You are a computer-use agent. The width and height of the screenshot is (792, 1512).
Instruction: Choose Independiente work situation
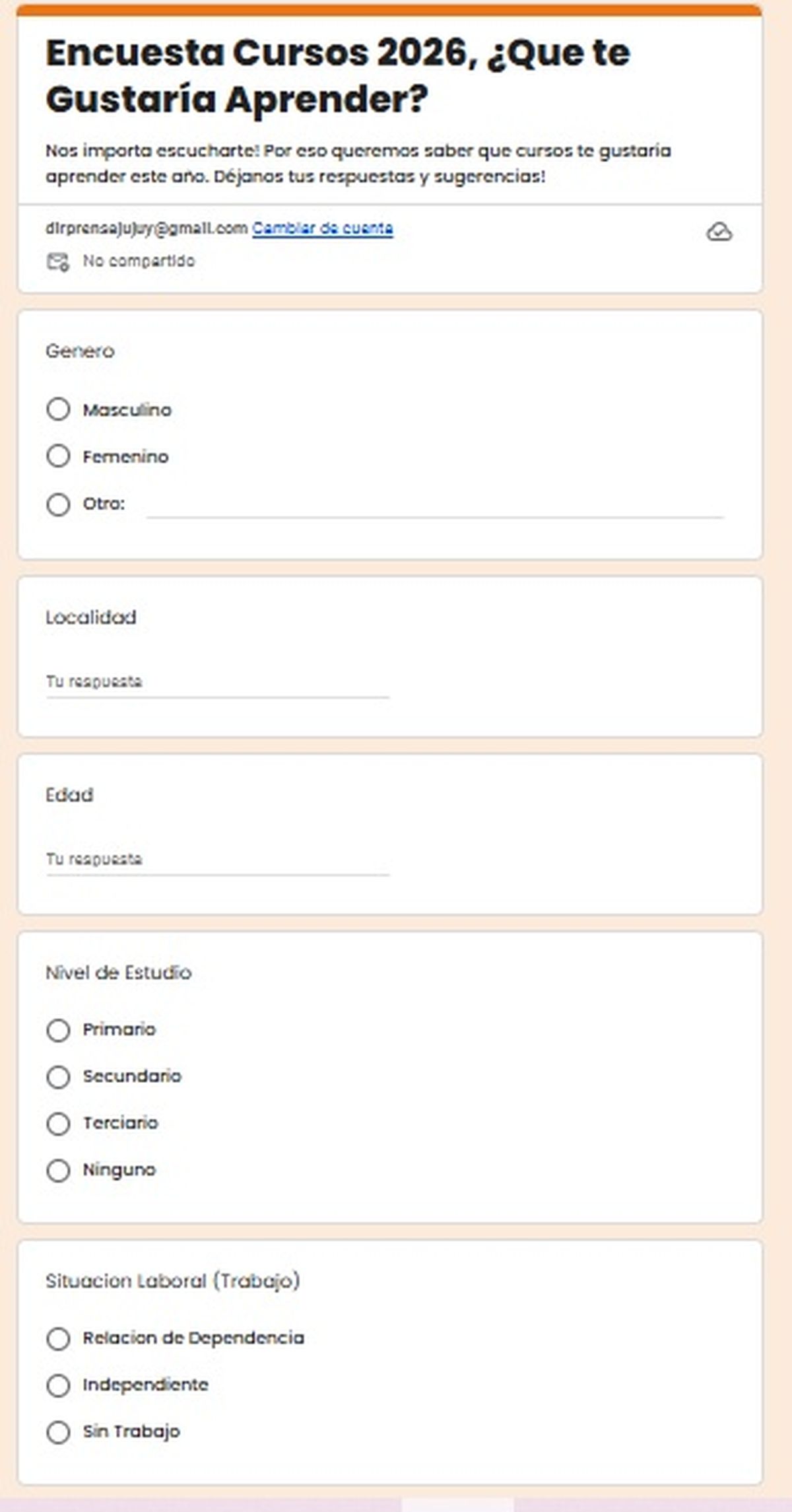point(58,1385)
